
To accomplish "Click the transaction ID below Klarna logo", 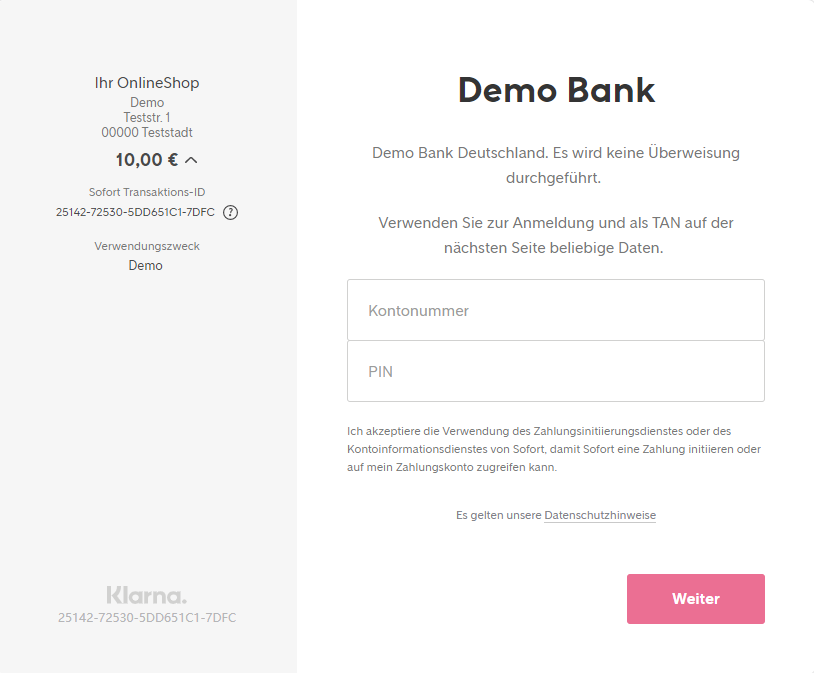I will tap(147, 618).
